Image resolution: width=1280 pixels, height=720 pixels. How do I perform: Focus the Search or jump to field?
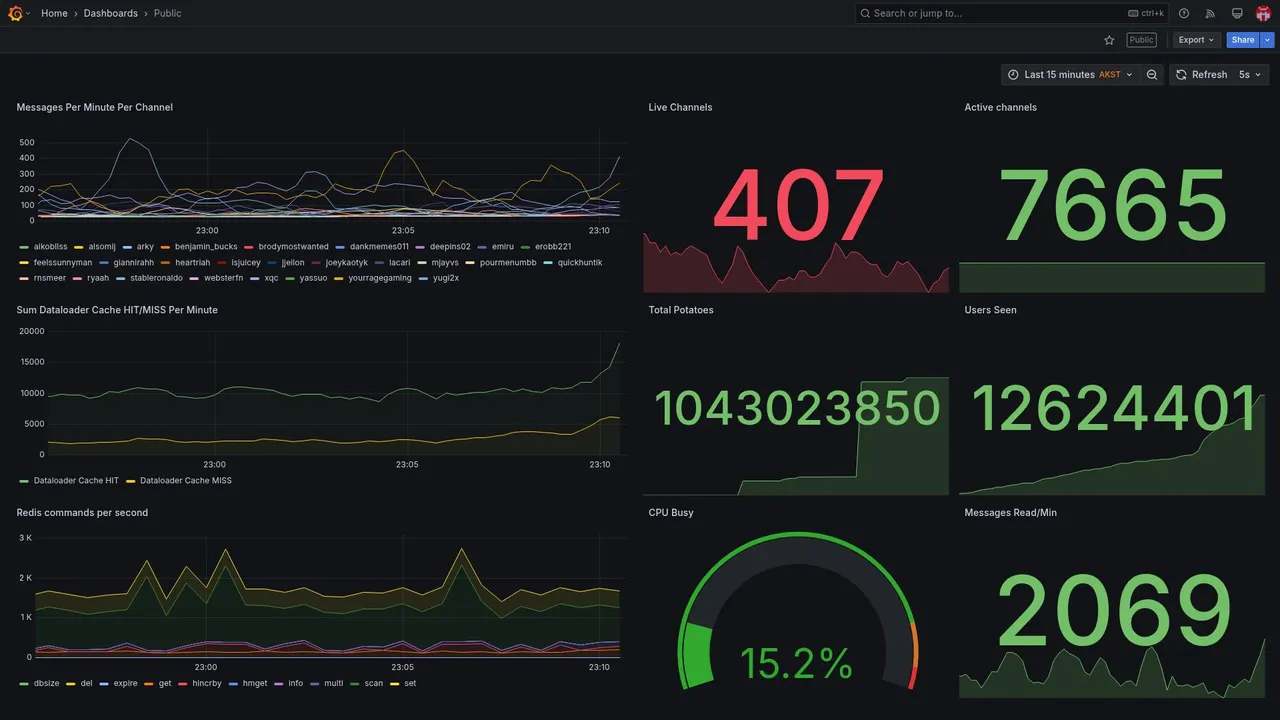[1011, 13]
